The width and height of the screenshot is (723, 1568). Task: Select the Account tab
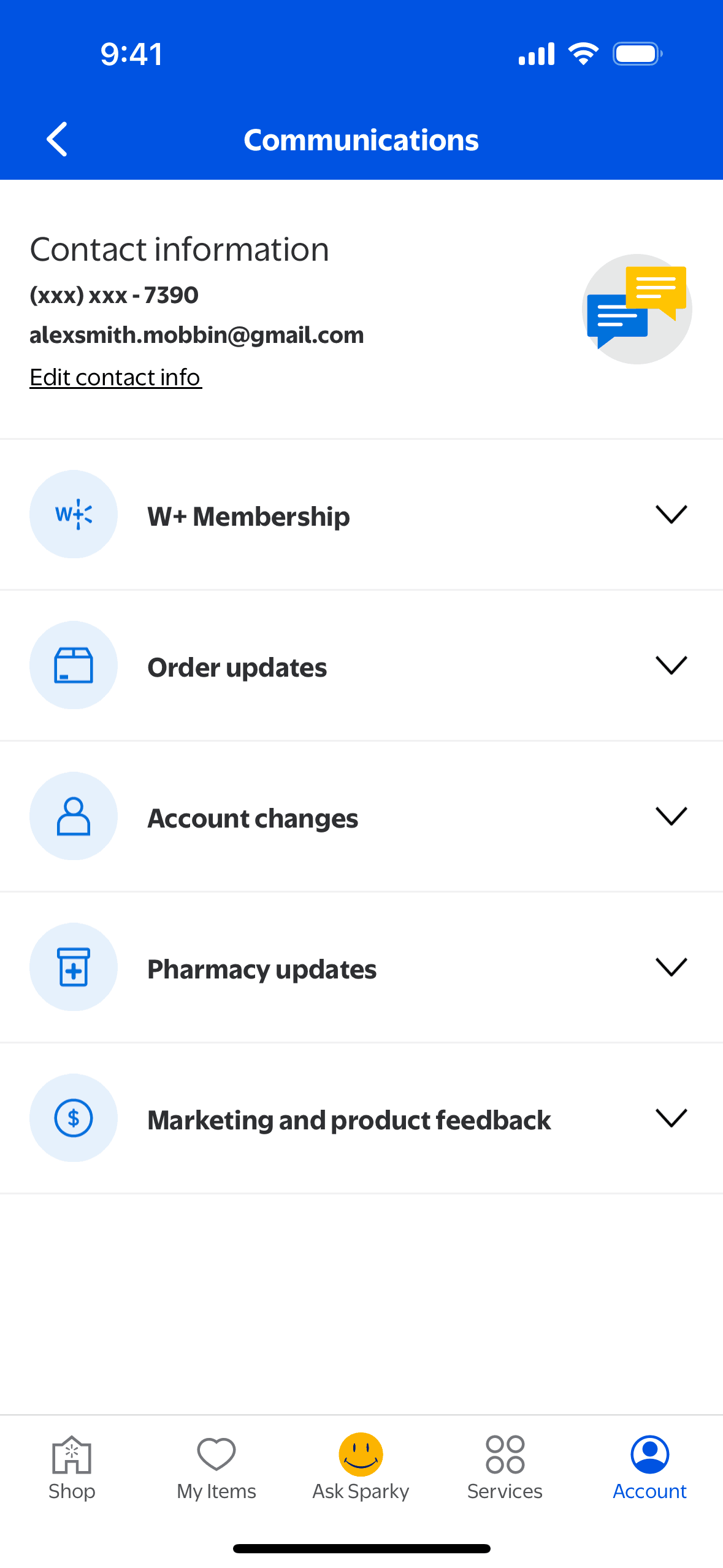pyautogui.click(x=649, y=1466)
